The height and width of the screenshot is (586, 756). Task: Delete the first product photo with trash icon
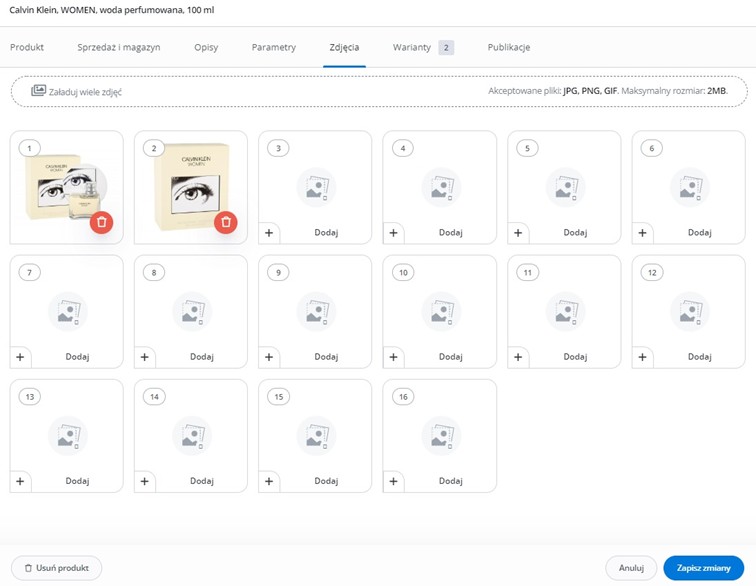coord(101,222)
